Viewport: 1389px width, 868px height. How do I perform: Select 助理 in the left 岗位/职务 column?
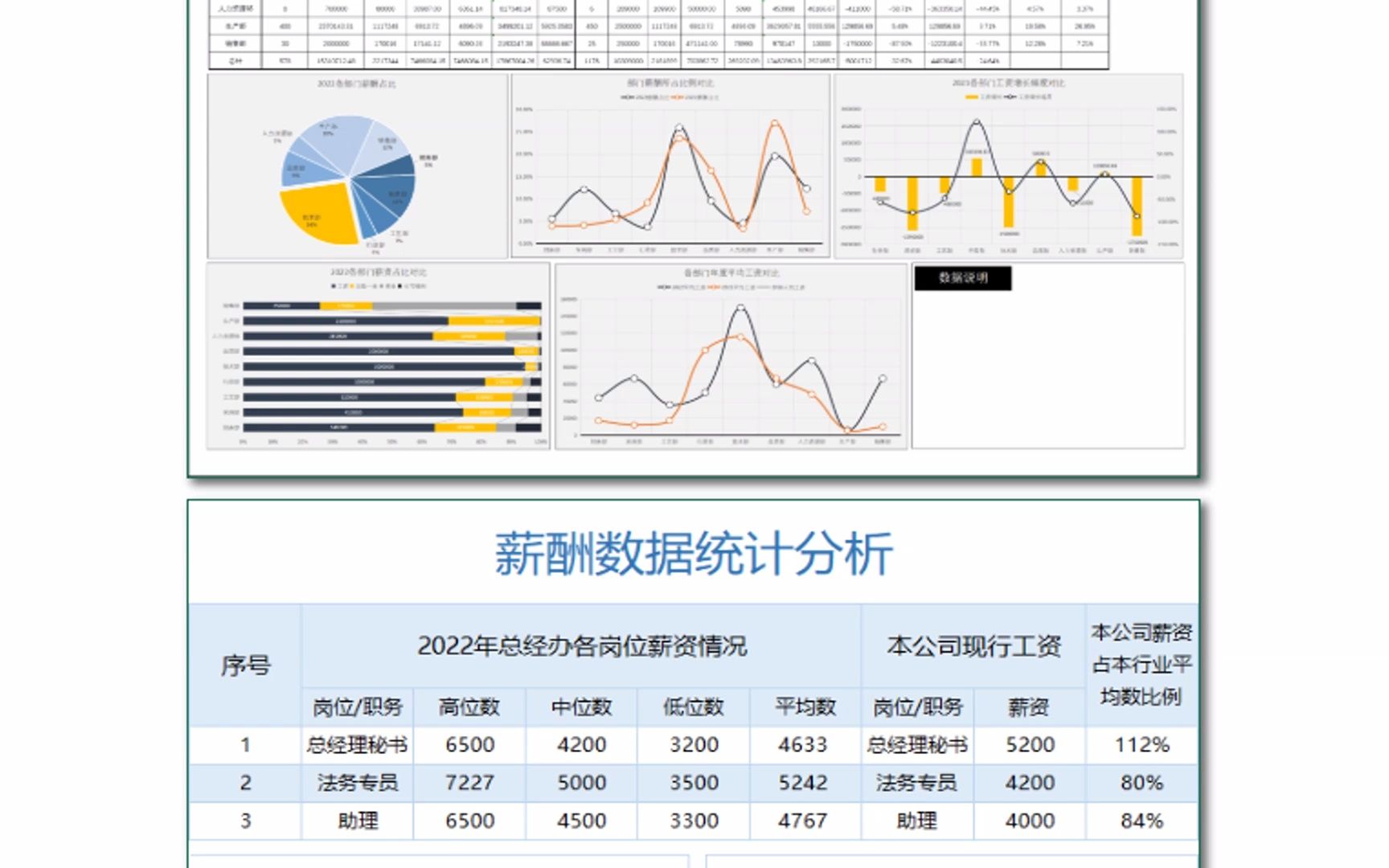358,821
